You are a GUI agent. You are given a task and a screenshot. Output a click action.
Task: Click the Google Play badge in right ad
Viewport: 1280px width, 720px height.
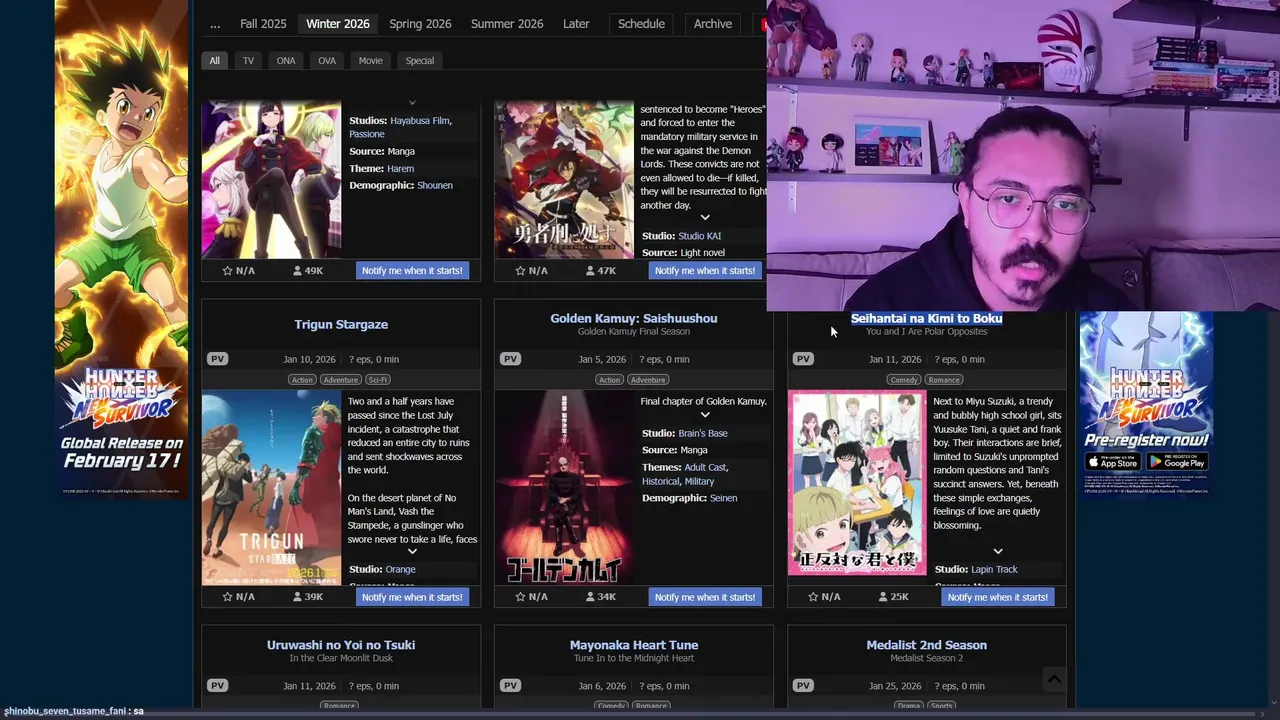click(1177, 462)
